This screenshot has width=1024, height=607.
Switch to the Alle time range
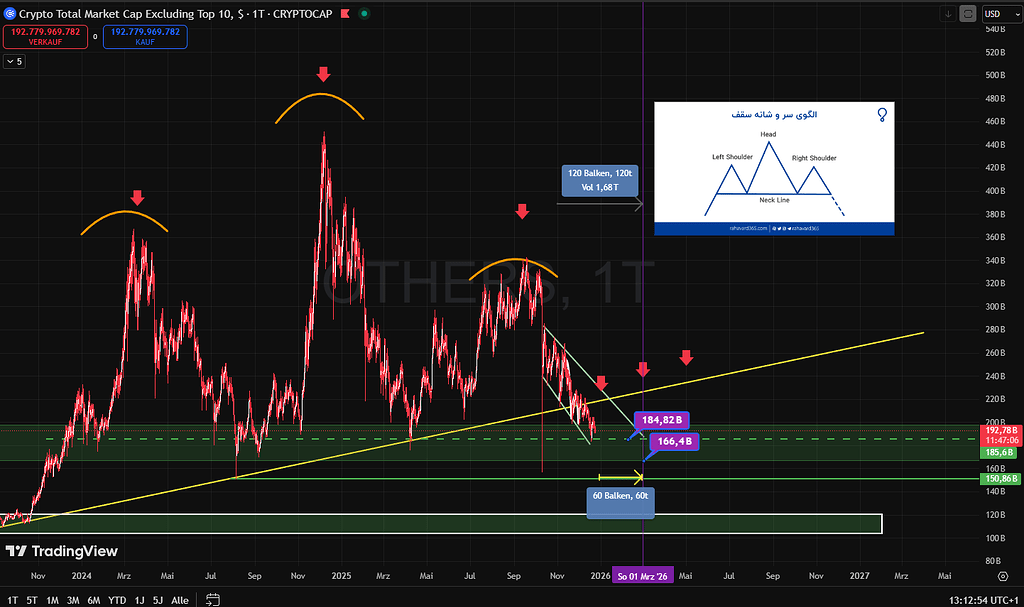point(180,600)
